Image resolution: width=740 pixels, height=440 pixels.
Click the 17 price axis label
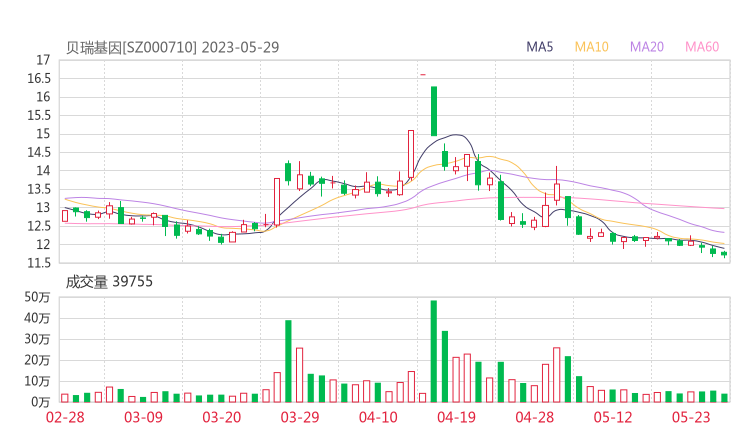click(43, 60)
